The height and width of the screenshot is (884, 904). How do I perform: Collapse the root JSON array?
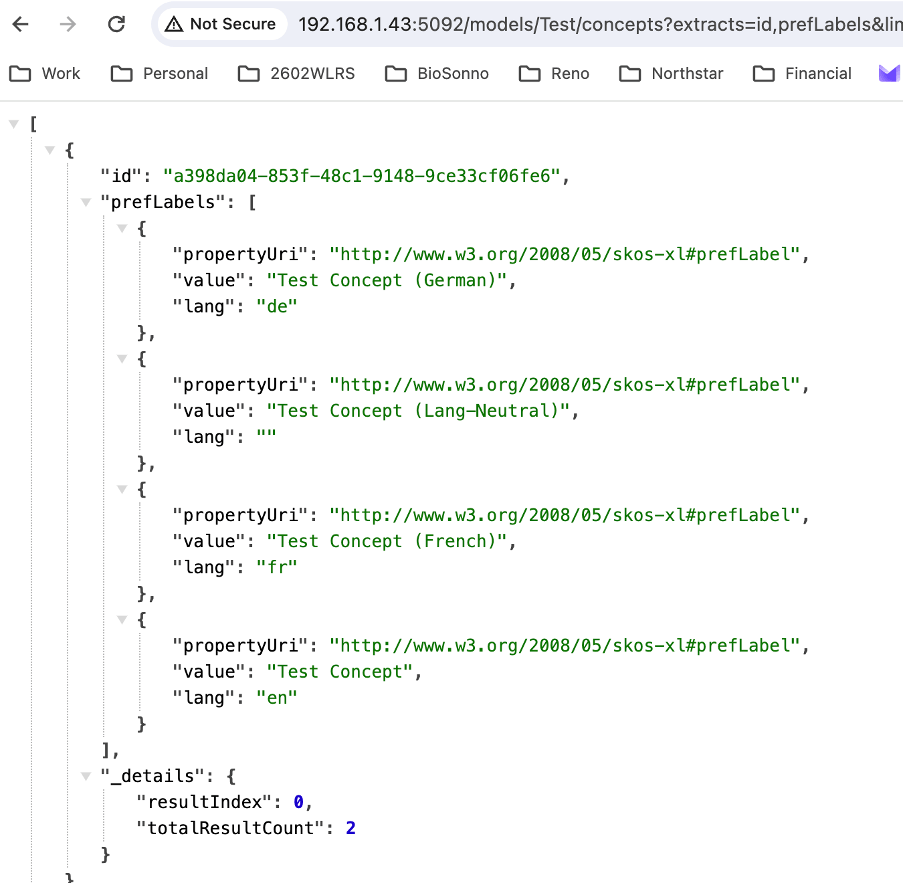(13, 124)
